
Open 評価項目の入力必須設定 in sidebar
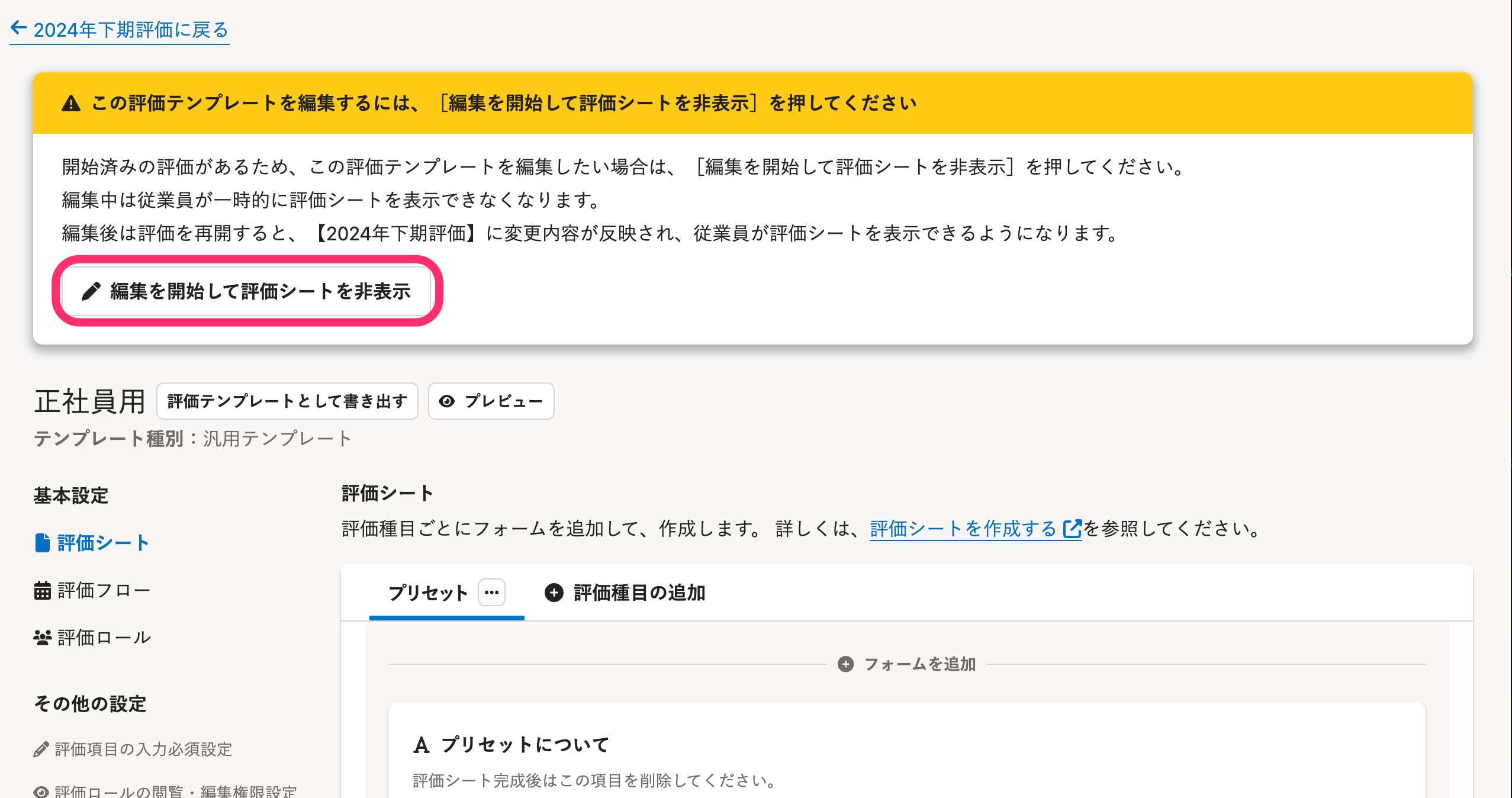143,749
